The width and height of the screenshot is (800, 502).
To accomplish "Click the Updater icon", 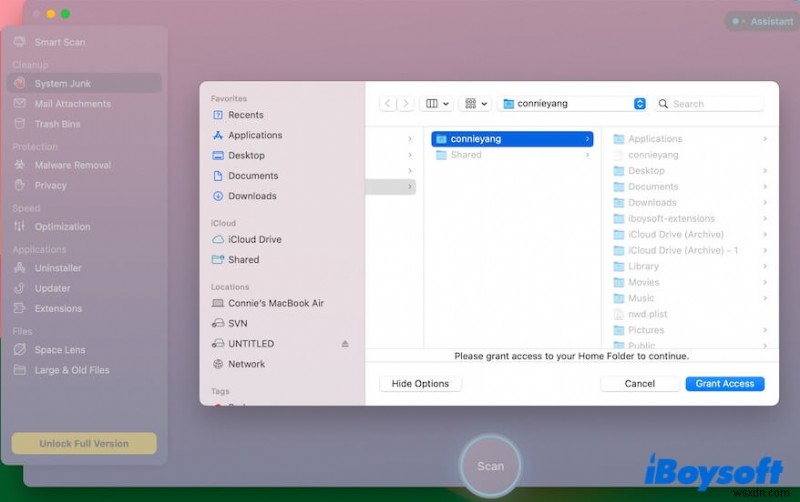I will click(19, 288).
